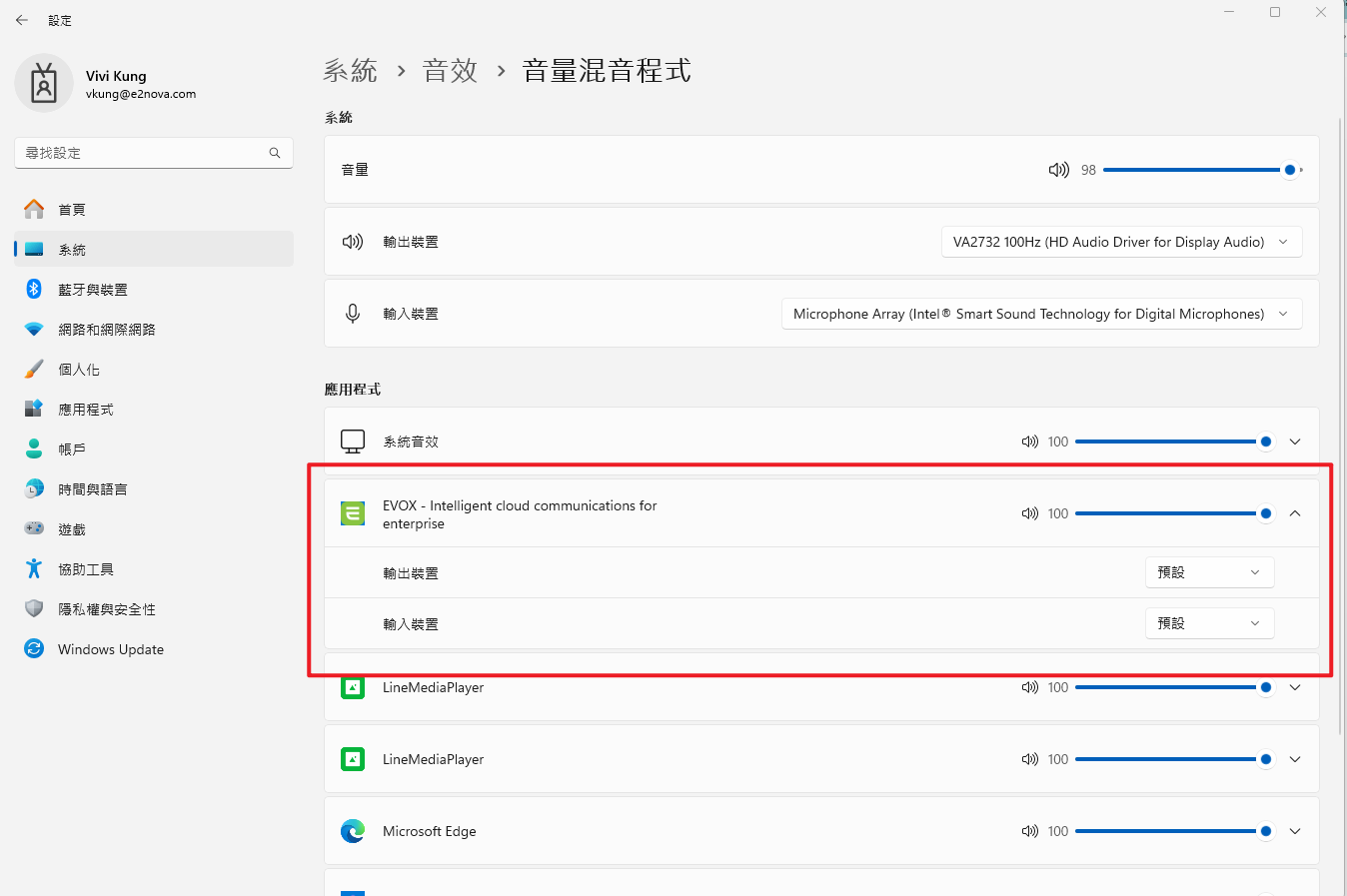Click the EVOX application icon

pyautogui.click(x=353, y=513)
